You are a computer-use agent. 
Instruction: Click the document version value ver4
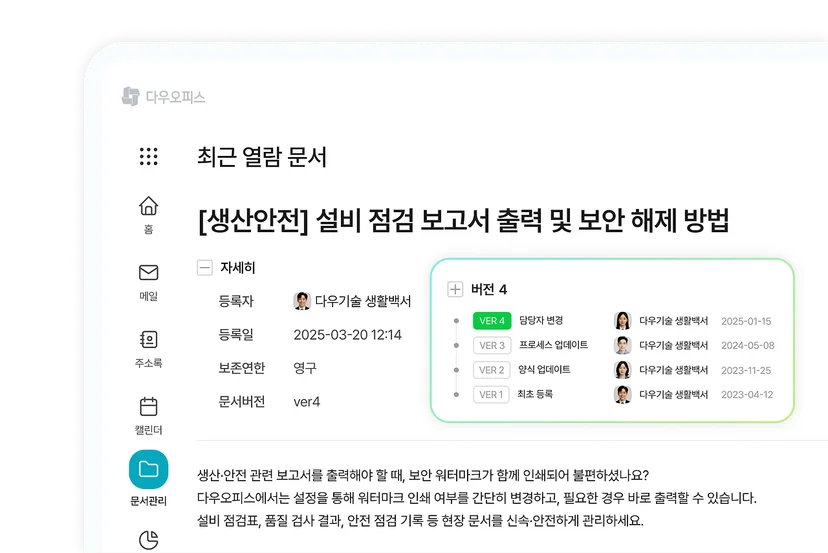tap(307, 402)
